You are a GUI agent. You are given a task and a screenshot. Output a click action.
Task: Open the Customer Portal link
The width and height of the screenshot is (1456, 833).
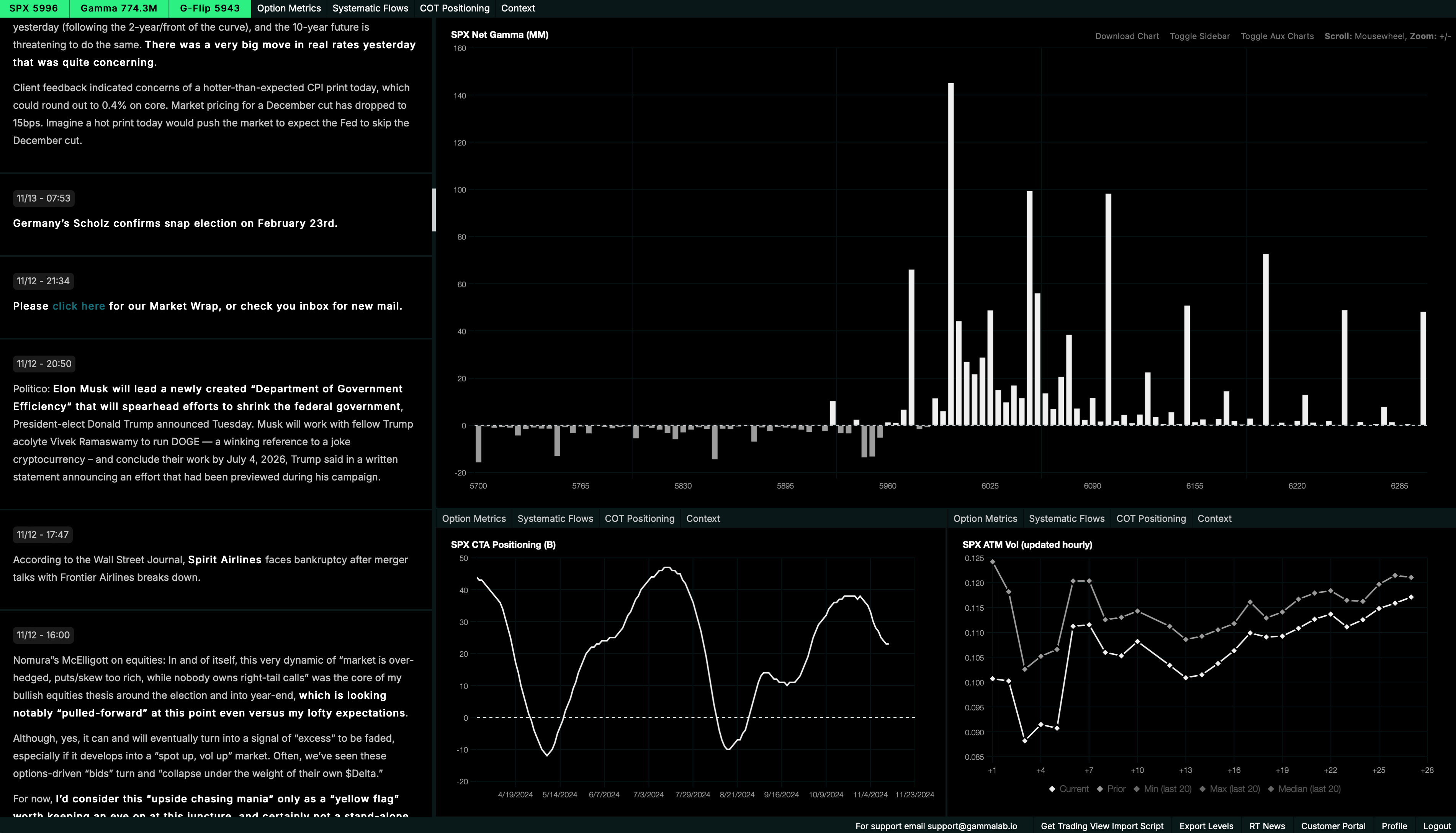pyautogui.click(x=1333, y=826)
